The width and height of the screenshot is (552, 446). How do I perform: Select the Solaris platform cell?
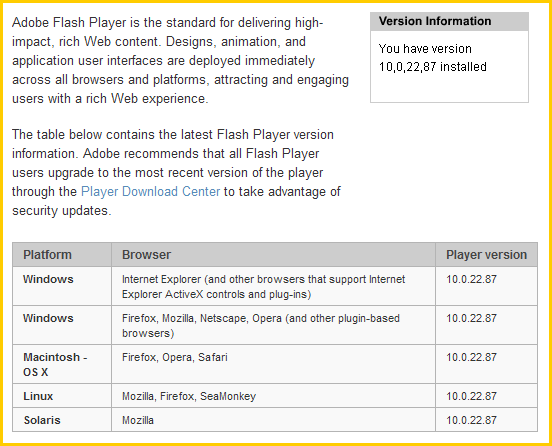62,420
